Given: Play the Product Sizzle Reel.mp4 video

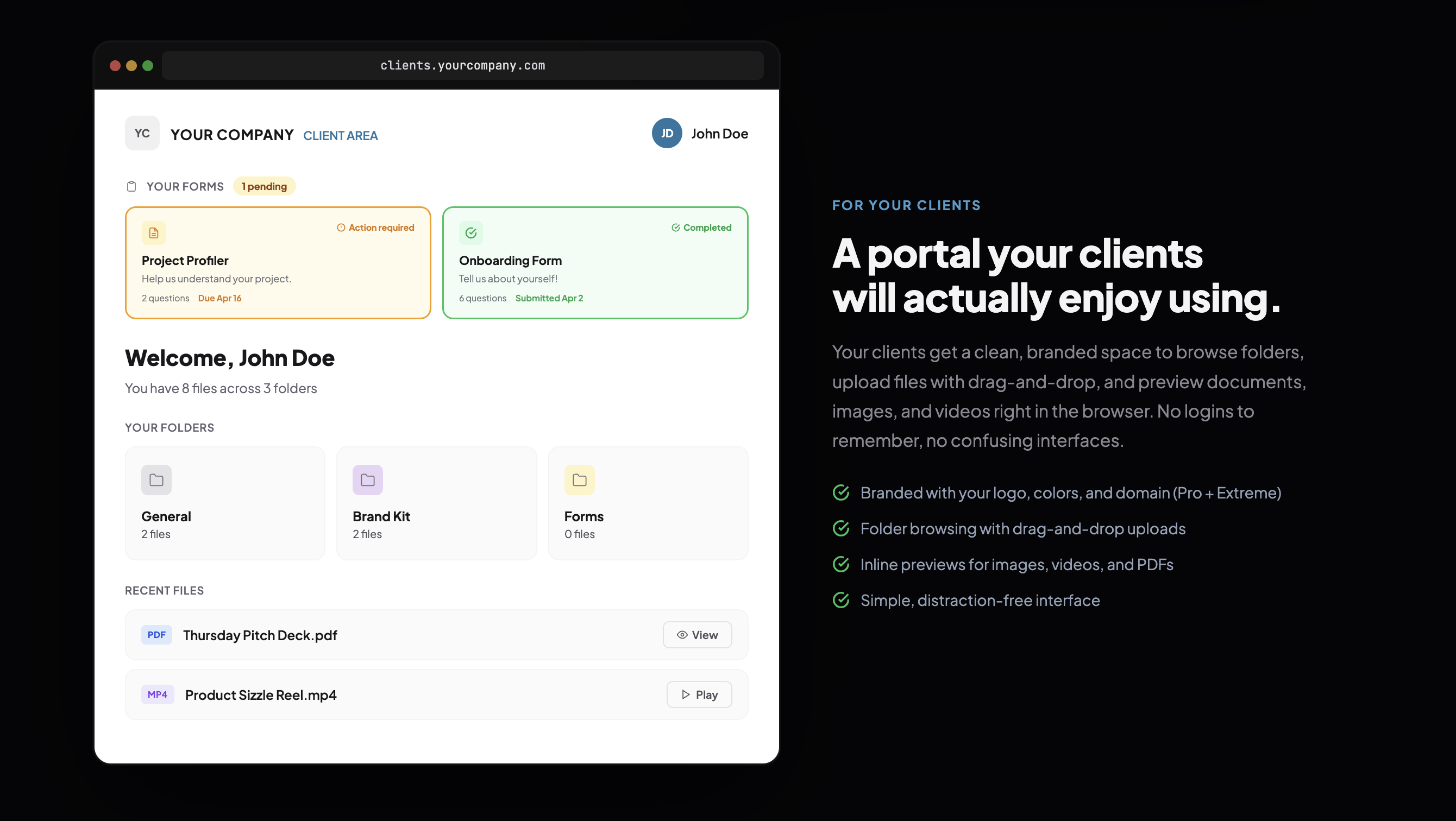Looking at the screenshot, I should [x=699, y=694].
